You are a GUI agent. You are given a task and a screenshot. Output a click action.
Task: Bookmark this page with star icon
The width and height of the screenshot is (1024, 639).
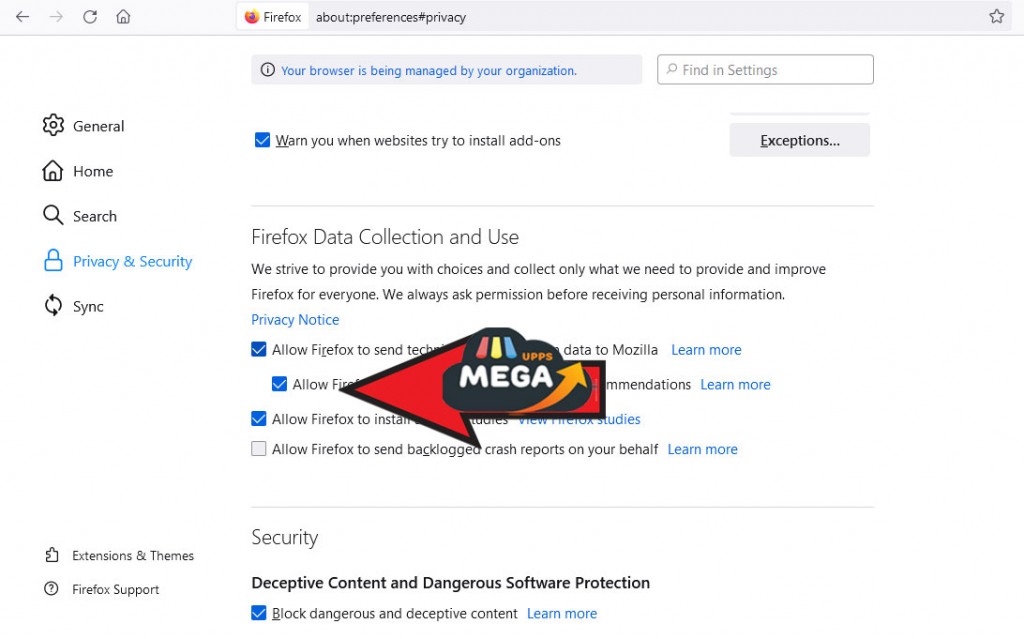pyautogui.click(x=996, y=17)
